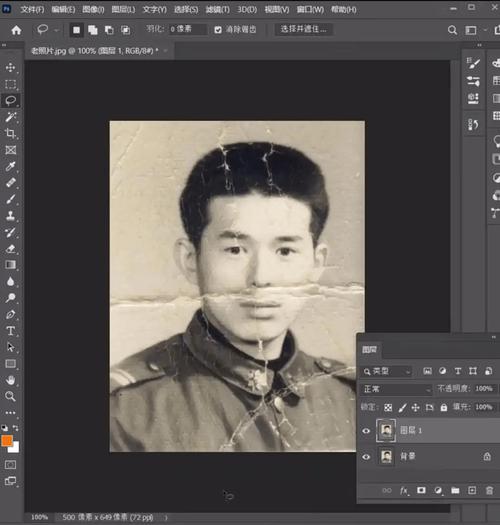Open the blend mode 正常 dropdown
500x525 pixels.
click(x=397, y=389)
